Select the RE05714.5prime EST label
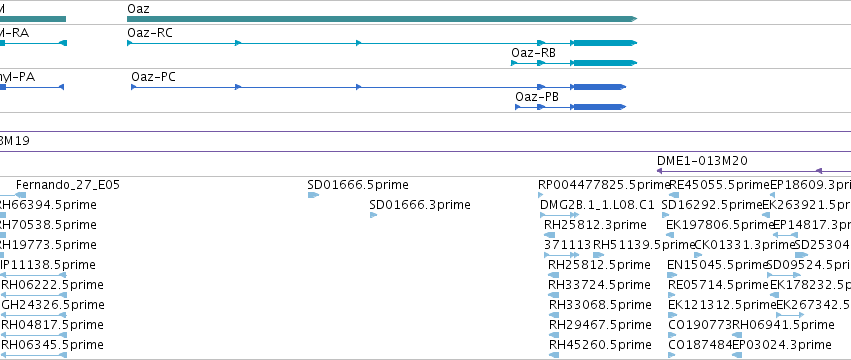 click(x=719, y=285)
